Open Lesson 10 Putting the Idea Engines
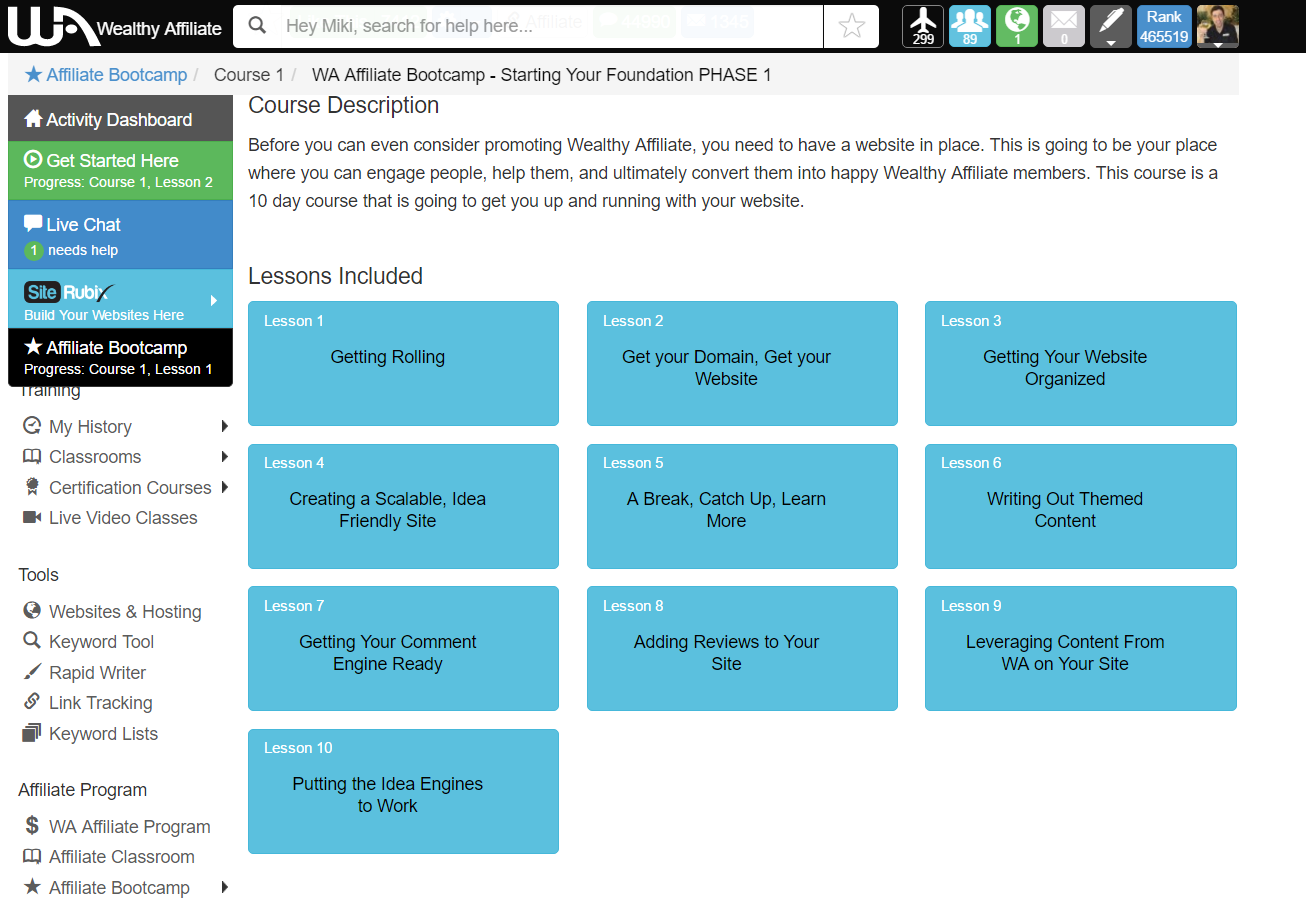1306x901 pixels. coord(403,791)
